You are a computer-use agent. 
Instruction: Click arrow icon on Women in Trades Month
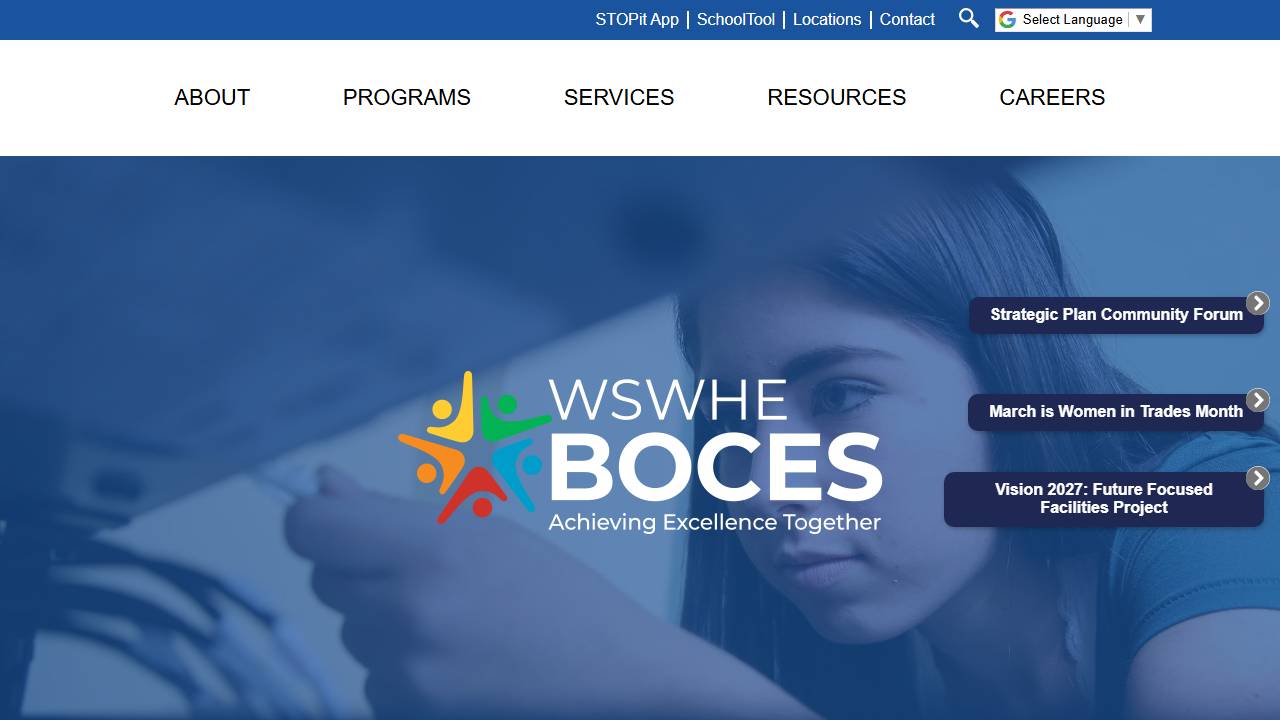click(x=1258, y=400)
